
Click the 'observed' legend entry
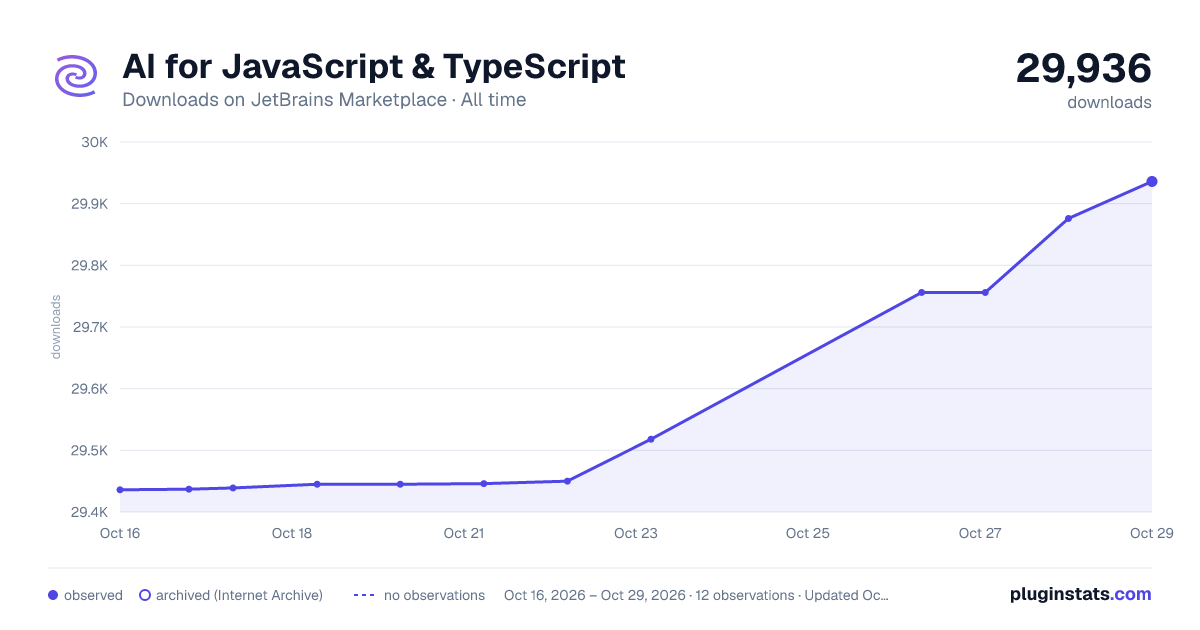point(85,595)
